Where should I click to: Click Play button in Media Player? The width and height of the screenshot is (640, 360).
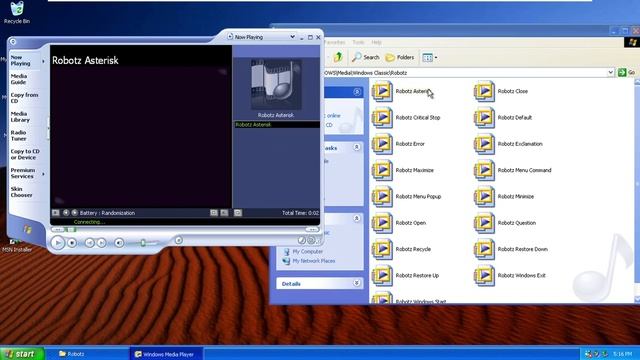[x=58, y=243]
